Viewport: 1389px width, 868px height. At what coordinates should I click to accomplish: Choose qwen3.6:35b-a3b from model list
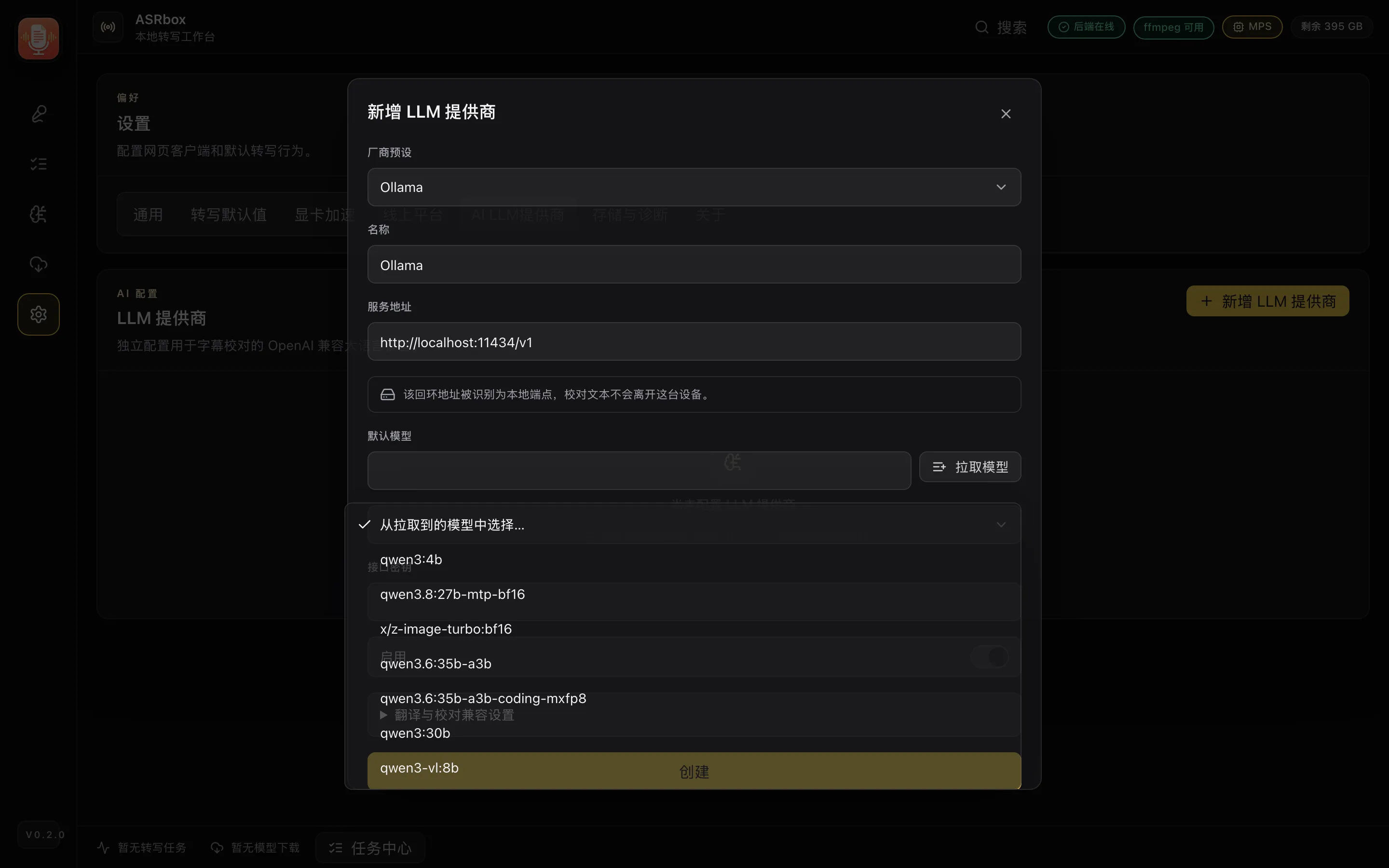click(682, 664)
